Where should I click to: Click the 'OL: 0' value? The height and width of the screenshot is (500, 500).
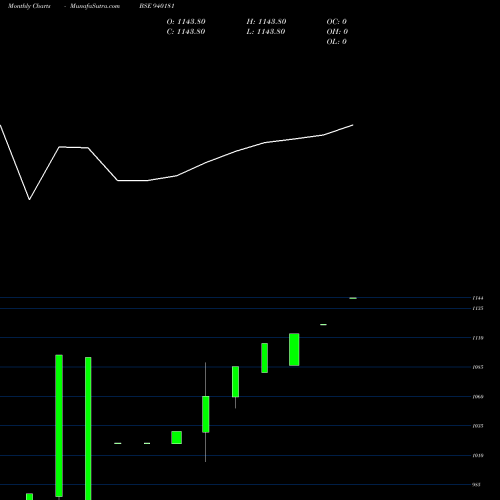336,42
